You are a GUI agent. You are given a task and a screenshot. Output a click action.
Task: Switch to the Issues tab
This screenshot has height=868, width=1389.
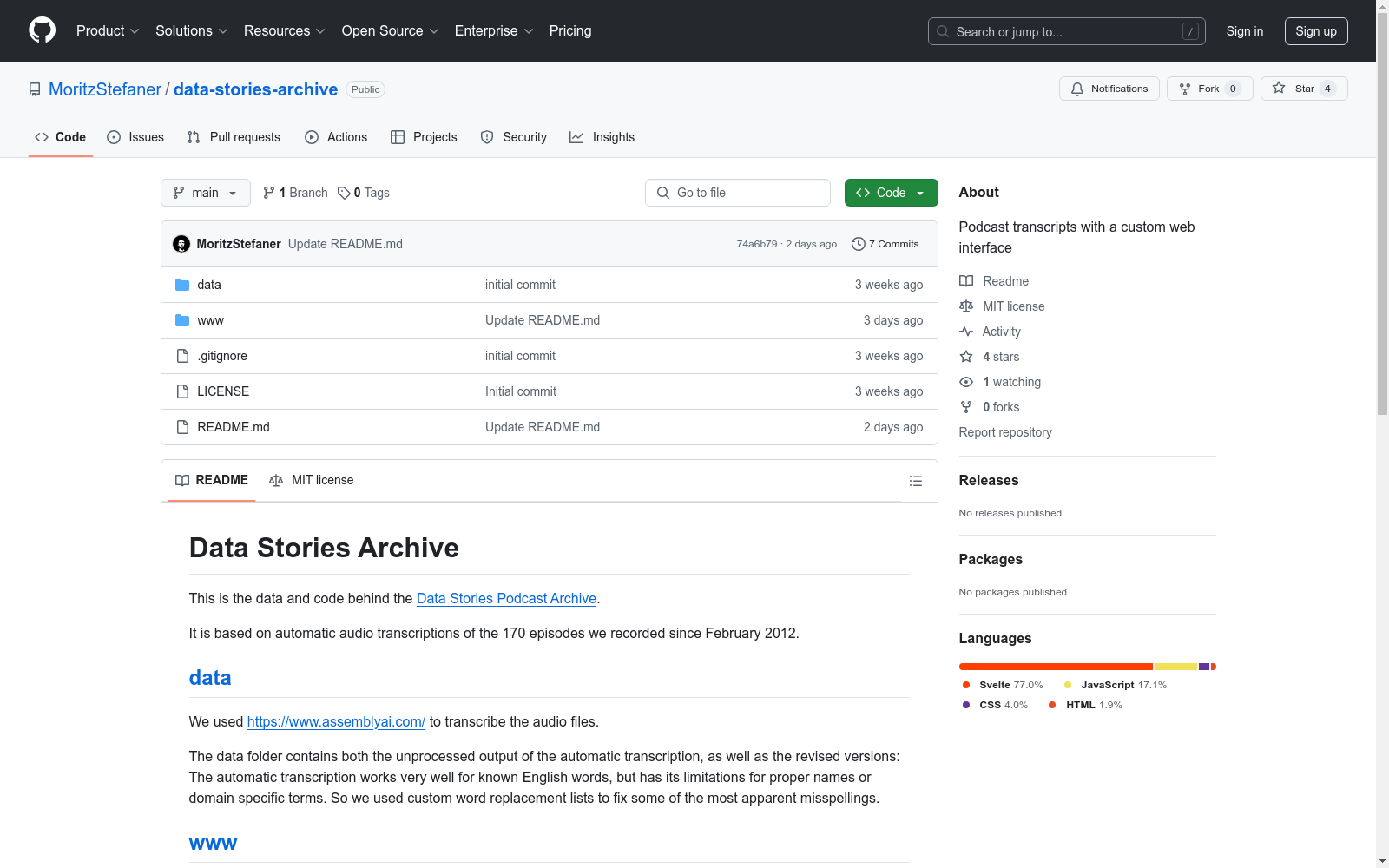click(x=135, y=137)
